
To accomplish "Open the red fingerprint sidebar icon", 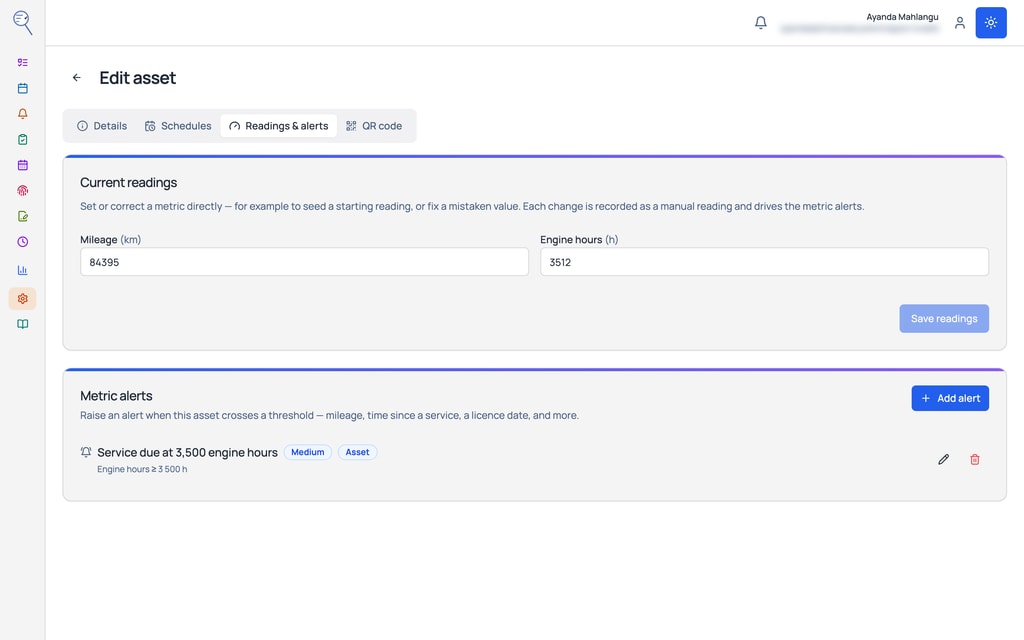I will 22,191.
